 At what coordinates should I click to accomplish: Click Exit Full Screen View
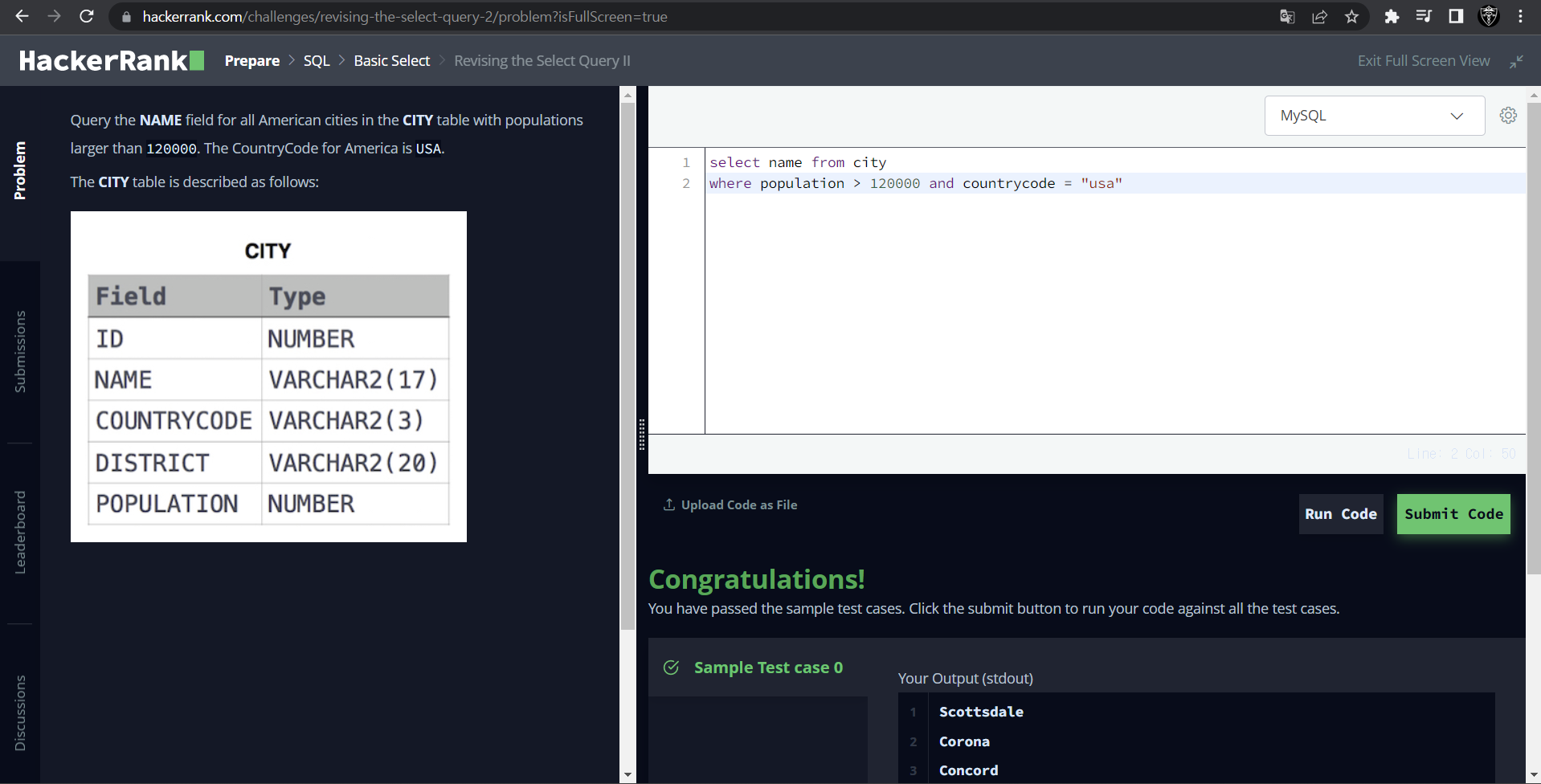tap(1424, 61)
